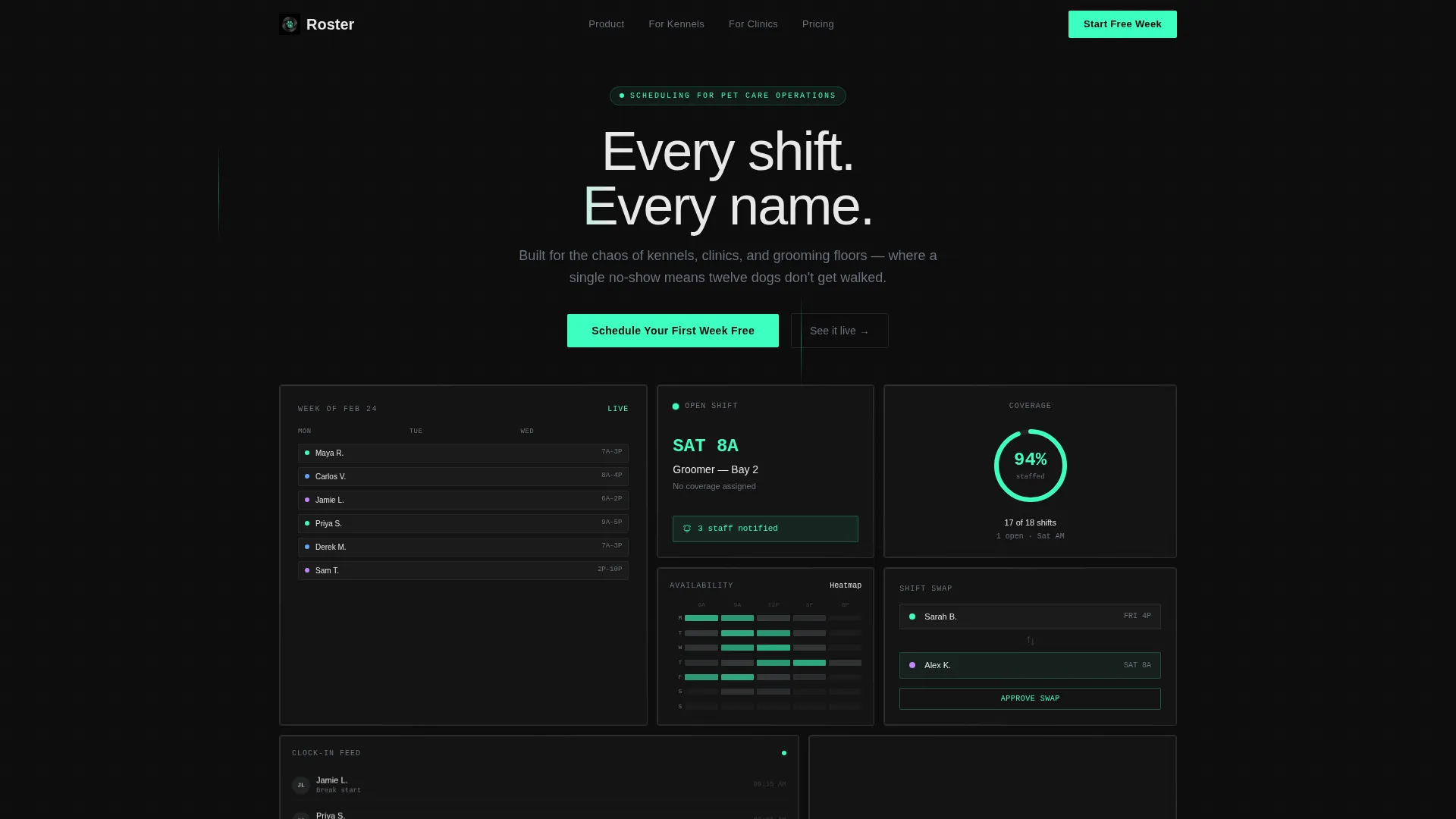The height and width of the screenshot is (819, 1456).
Task: Click the CLOCK-IN FEED heading
Action: pos(326,753)
